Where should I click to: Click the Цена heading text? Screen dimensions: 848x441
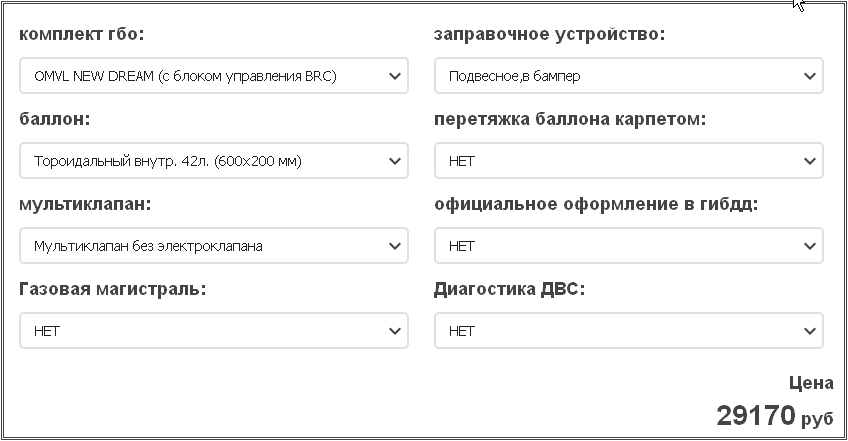click(811, 383)
